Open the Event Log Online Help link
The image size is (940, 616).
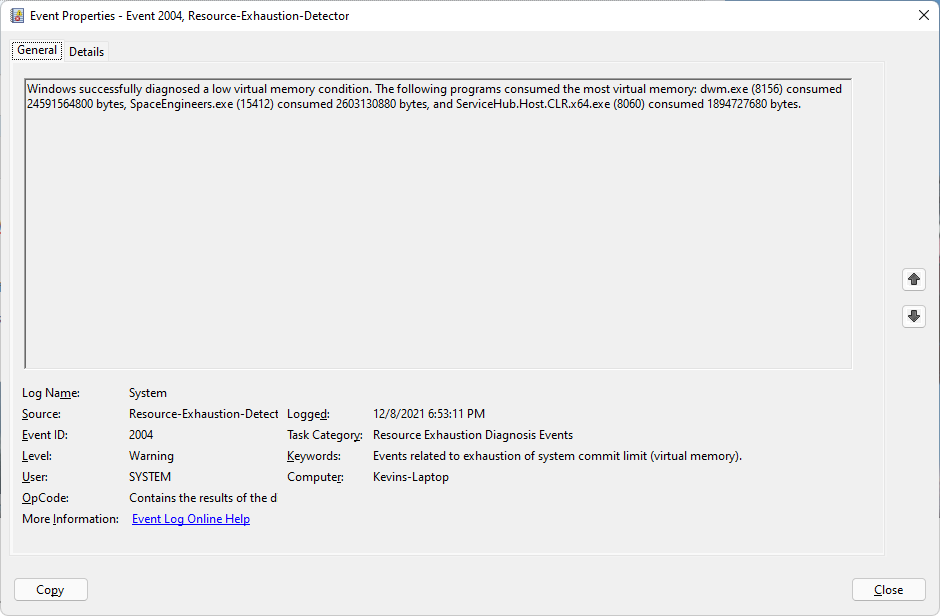click(191, 519)
